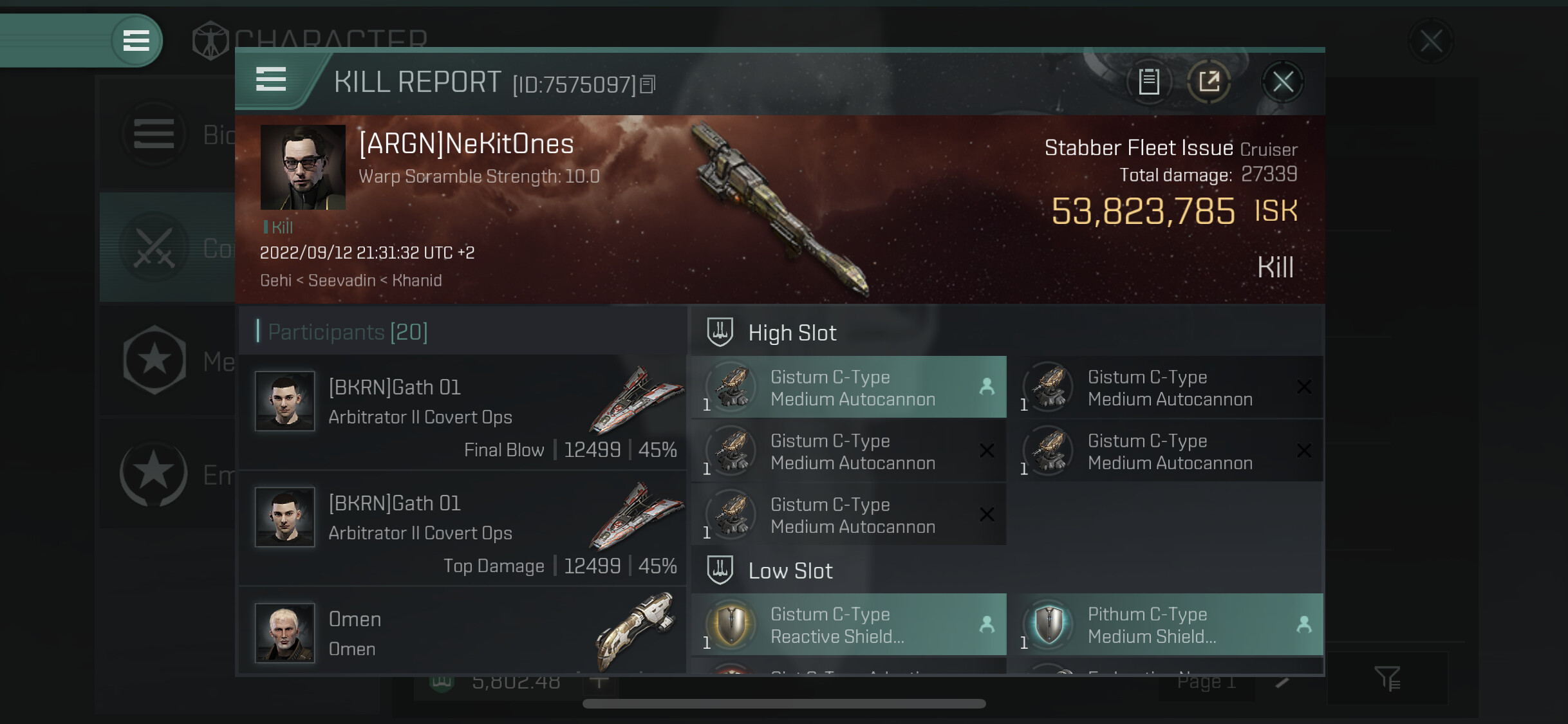The width and height of the screenshot is (1568, 724).
Task: Open the filter icon at bottom right
Action: [x=1387, y=678]
